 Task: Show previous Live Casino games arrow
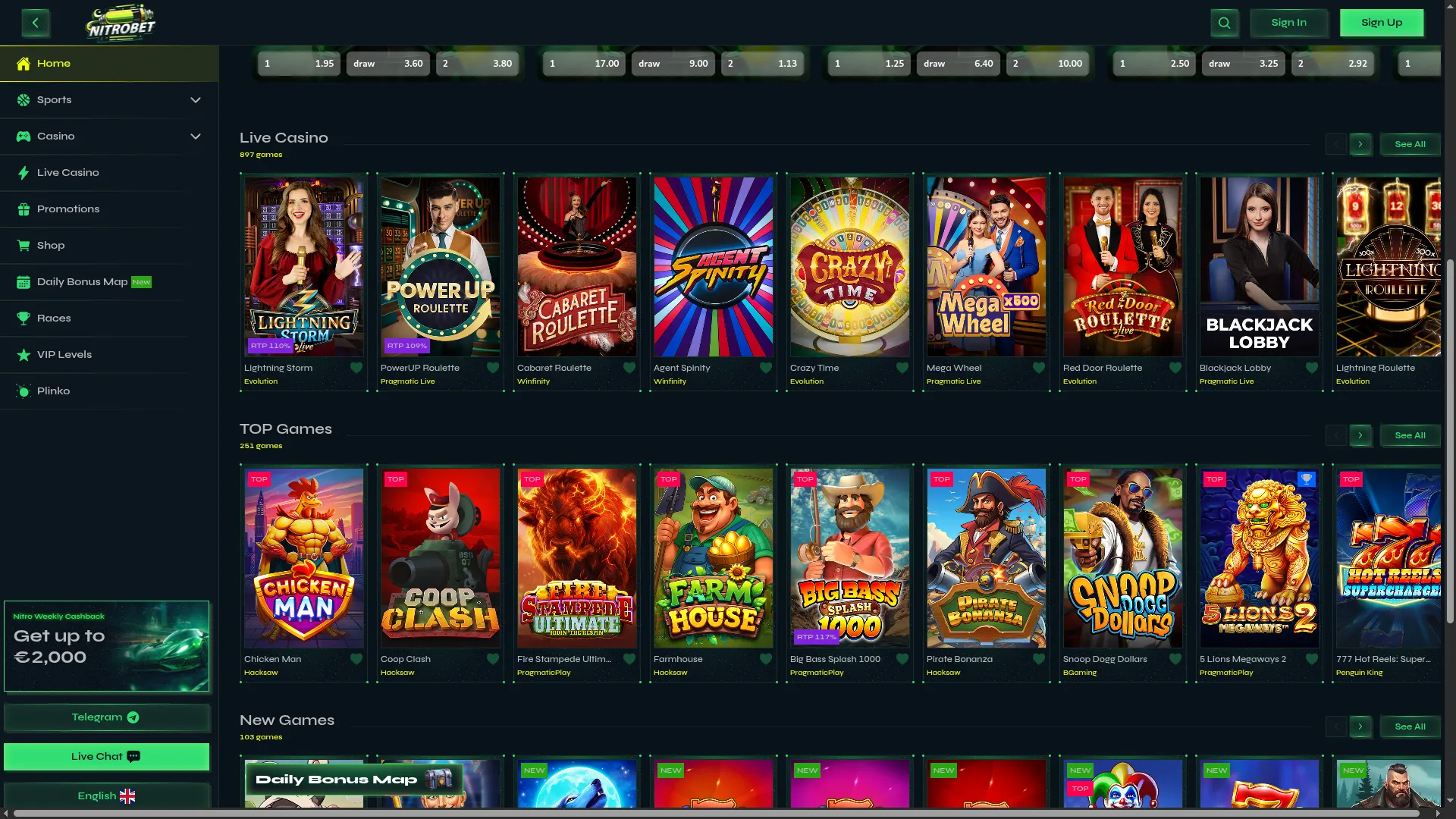[x=1336, y=144]
